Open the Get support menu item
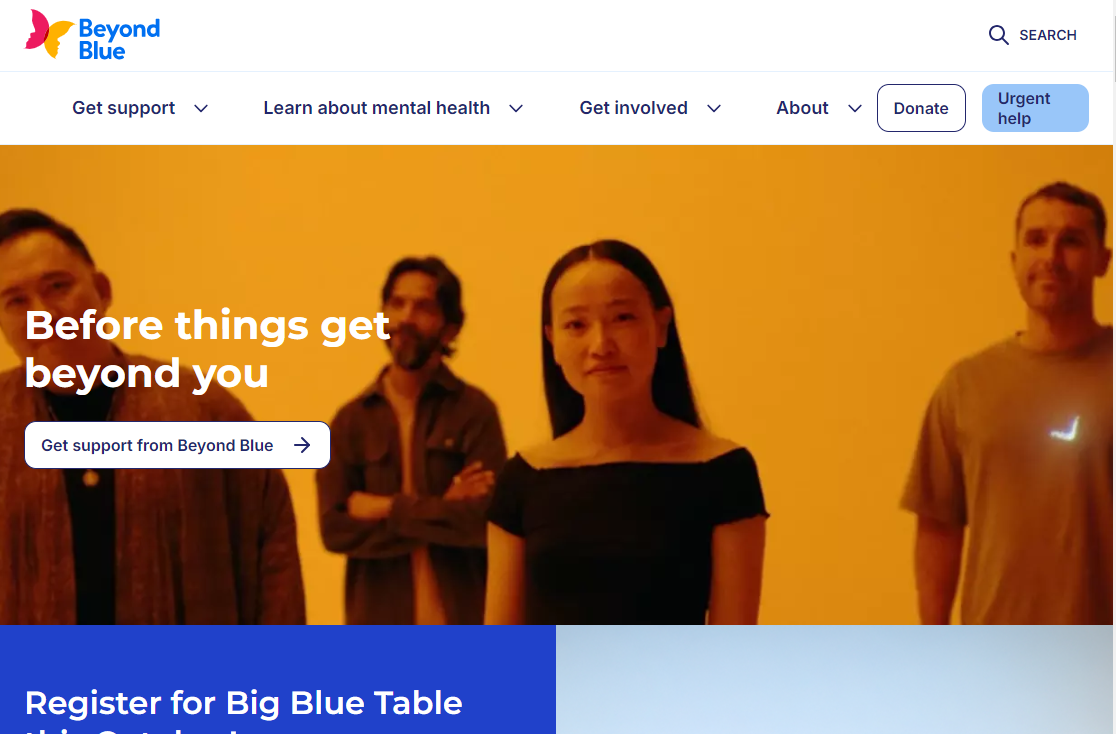1116x734 pixels. [x=124, y=108]
